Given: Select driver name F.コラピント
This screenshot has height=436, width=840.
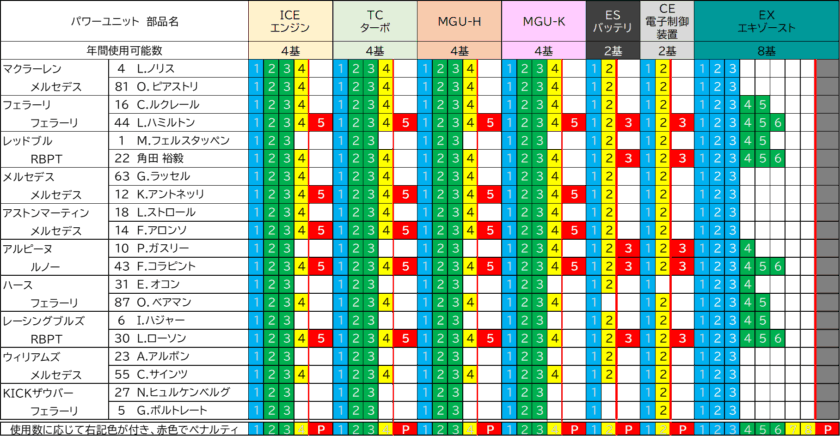Looking at the screenshot, I should coord(166,266).
